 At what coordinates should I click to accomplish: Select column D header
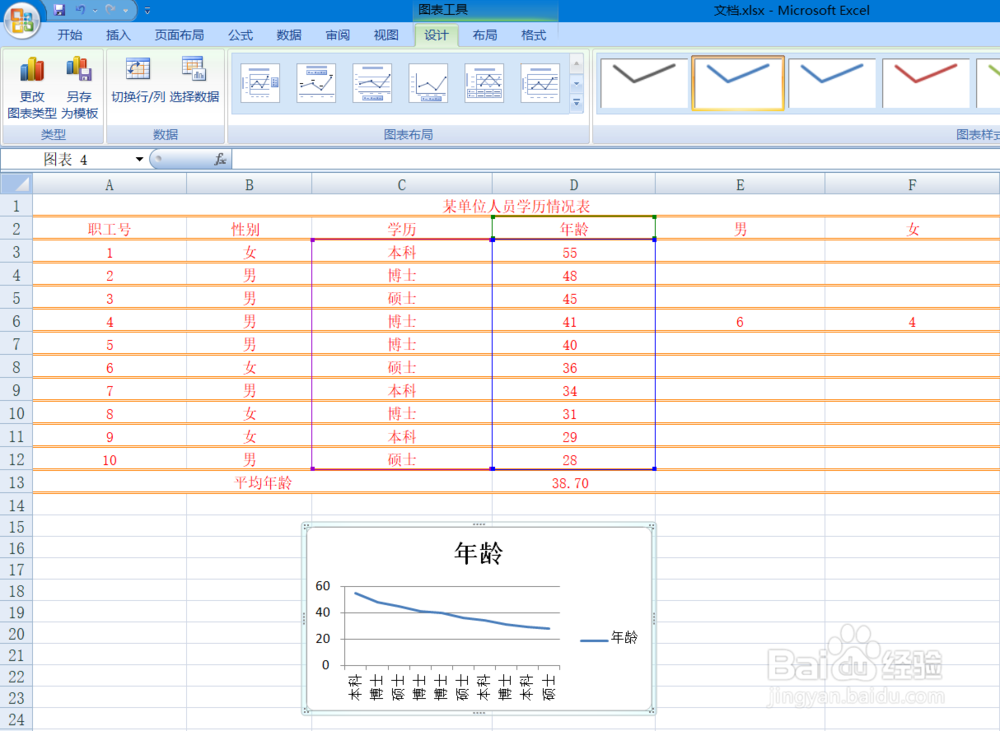point(574,184)
